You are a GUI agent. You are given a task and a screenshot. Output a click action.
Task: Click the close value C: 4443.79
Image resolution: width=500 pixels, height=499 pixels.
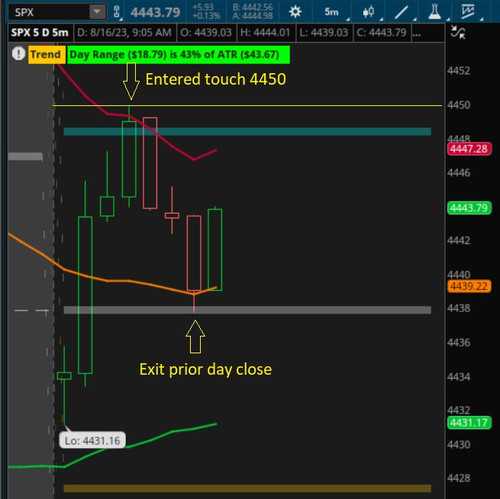pyautogui.click(x=381, y=33)
